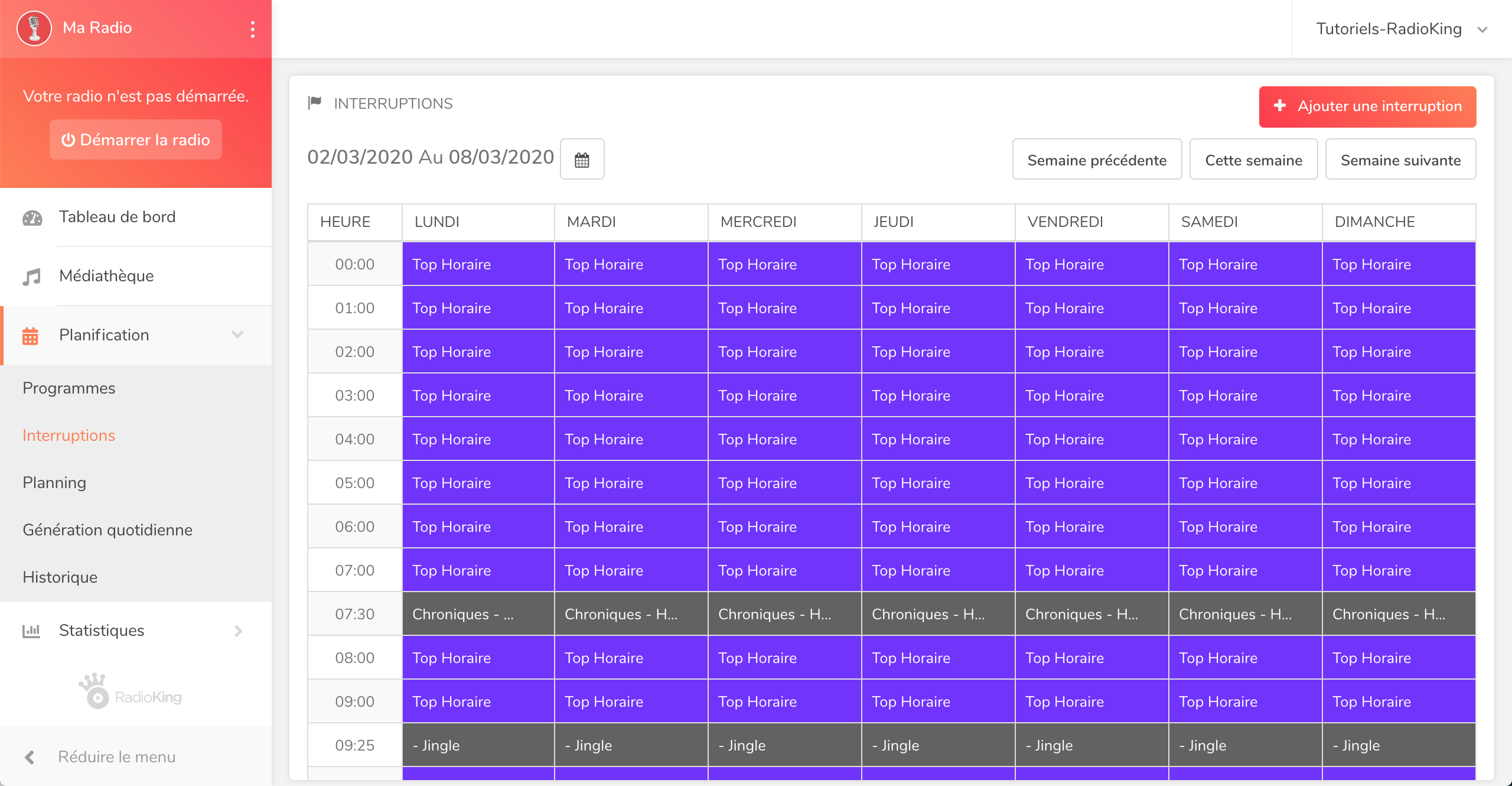Click the 07:30 hour cell

coord(355,614)
